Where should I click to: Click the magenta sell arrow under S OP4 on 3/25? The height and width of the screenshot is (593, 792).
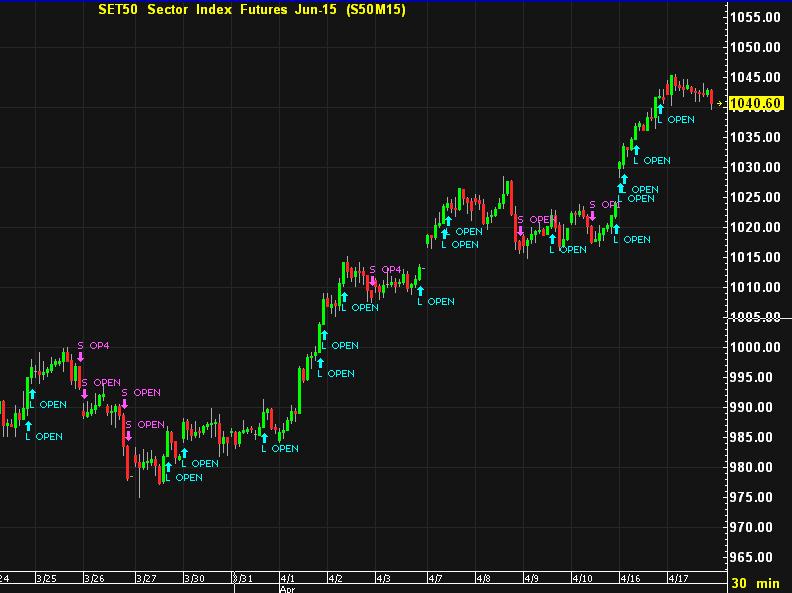point(80,356)
